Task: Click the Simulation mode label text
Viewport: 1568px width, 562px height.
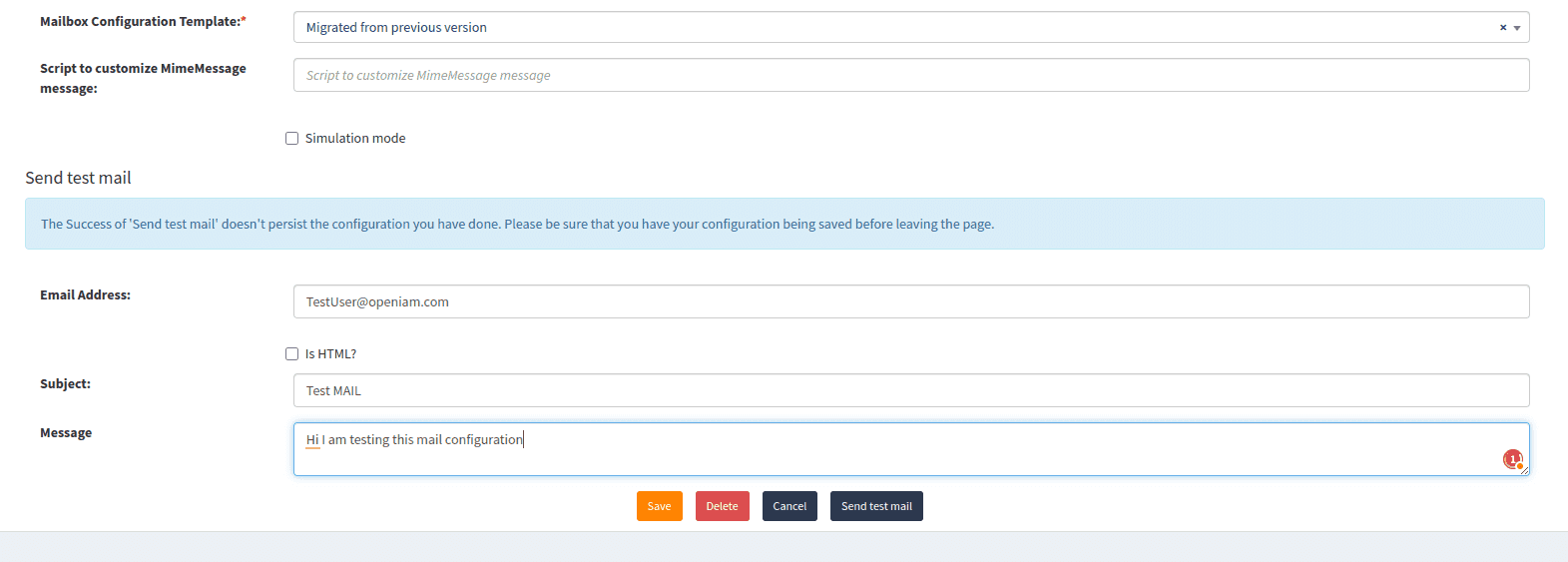Action: (355, 139)
